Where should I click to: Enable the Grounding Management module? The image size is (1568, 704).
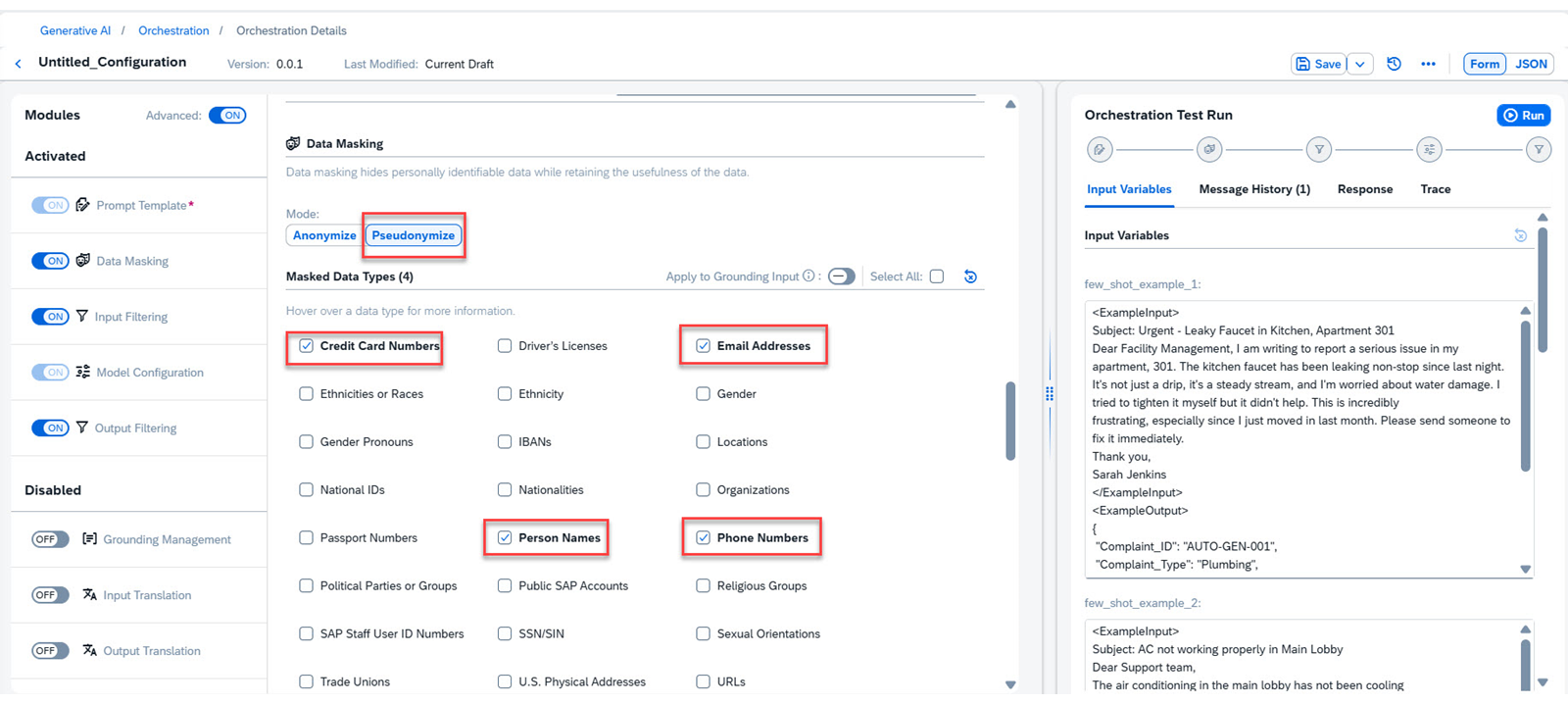[50, 539]
